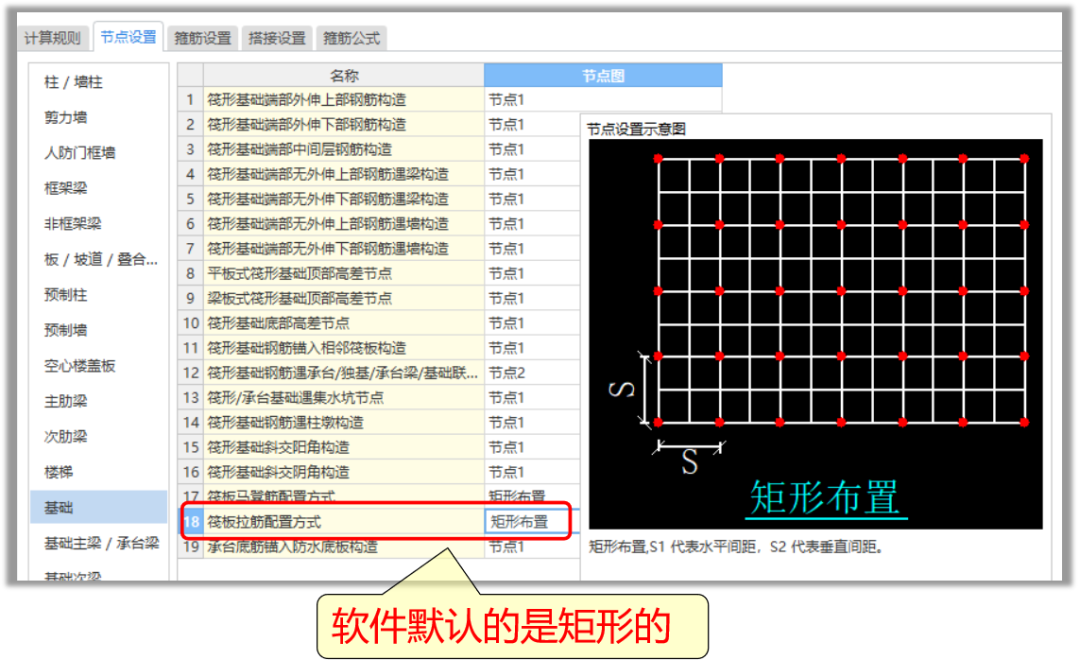Select 次肋梁 category
Screen dimensions: 1080x660
point(66,436)
